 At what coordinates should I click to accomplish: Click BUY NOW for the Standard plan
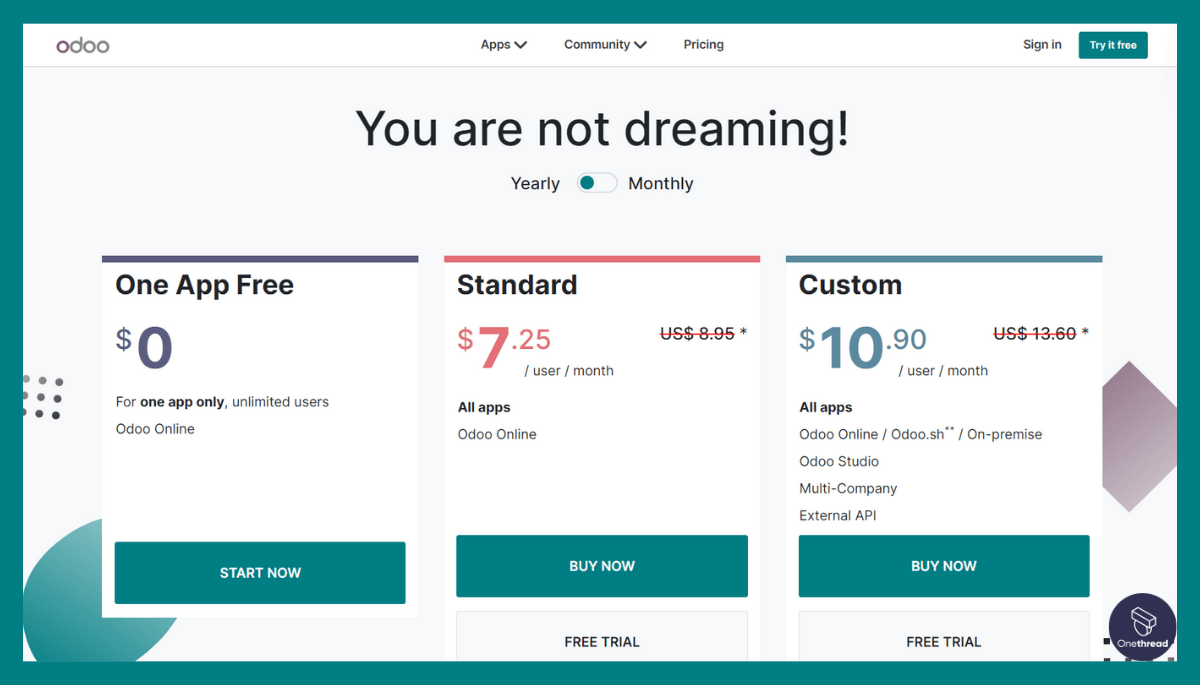(x=601, y=566)
